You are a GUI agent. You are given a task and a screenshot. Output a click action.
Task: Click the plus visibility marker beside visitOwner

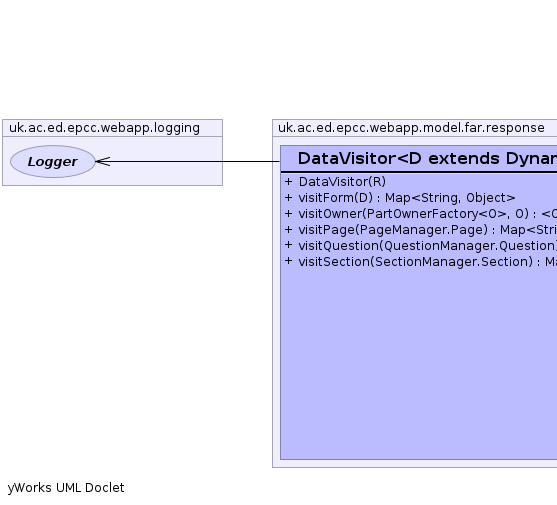288,214
